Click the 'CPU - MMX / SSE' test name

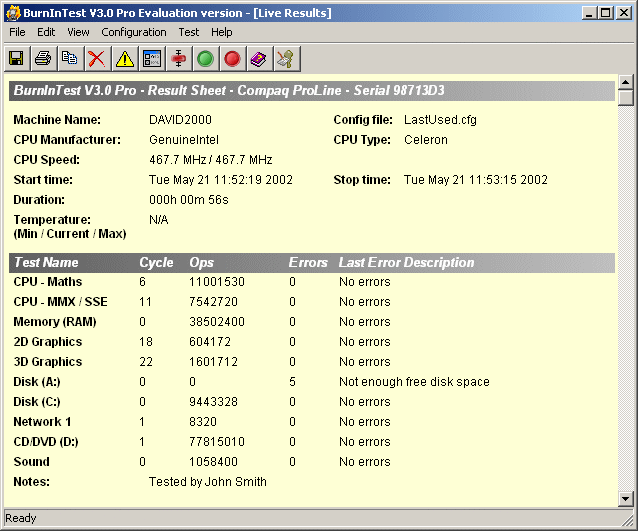point(60,302)
